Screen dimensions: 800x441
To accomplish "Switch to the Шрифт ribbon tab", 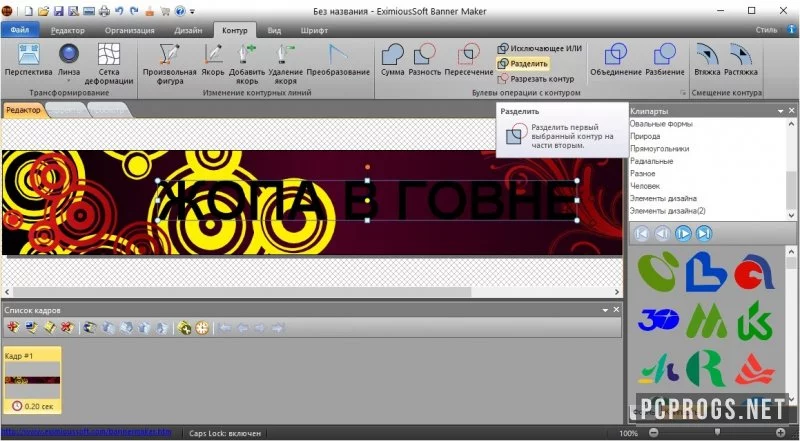I will point(314,31).
